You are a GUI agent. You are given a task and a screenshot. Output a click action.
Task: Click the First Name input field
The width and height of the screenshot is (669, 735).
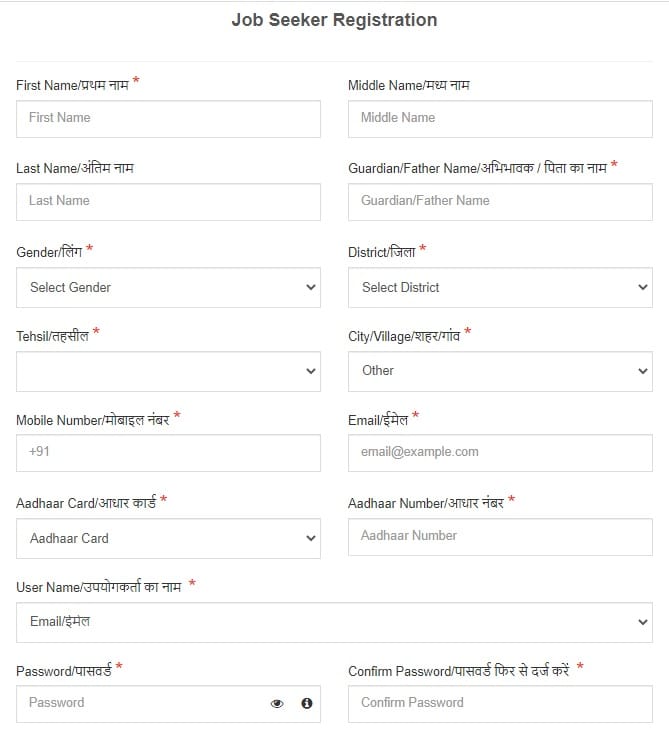(x=168, y=118)
